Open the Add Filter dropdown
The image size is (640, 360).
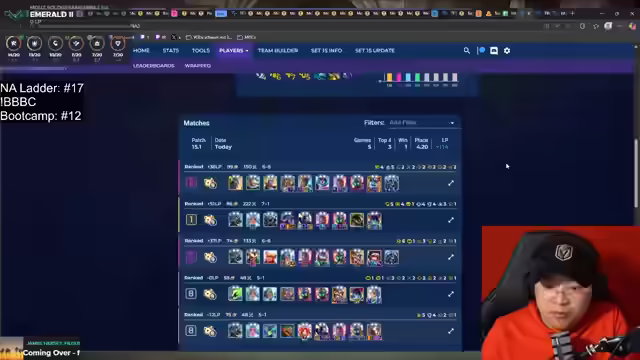[422, 123]
